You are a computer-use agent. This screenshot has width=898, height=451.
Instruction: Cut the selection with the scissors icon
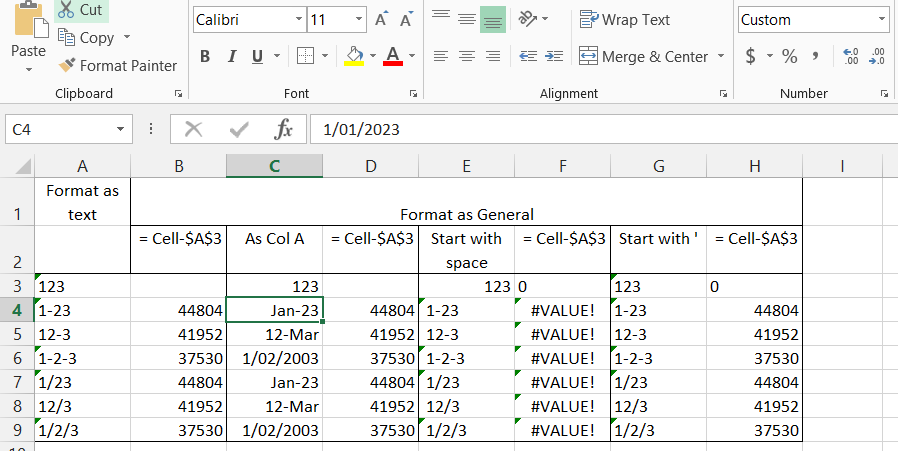(x=66, y=9)
